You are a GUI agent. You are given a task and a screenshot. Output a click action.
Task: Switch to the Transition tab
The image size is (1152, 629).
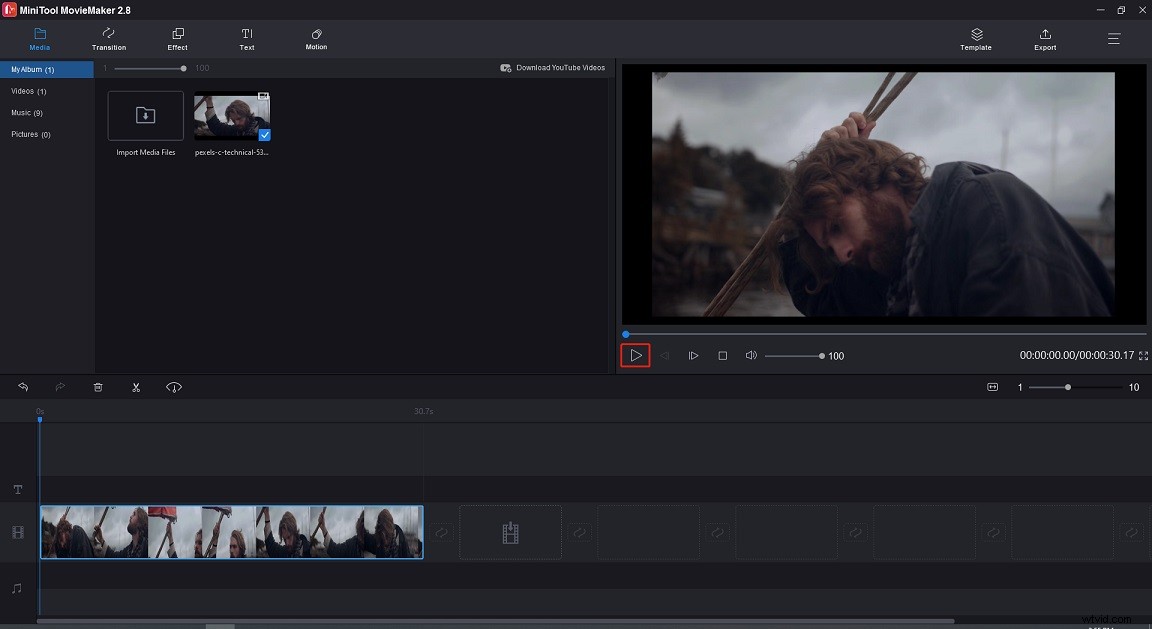(109, 39)
